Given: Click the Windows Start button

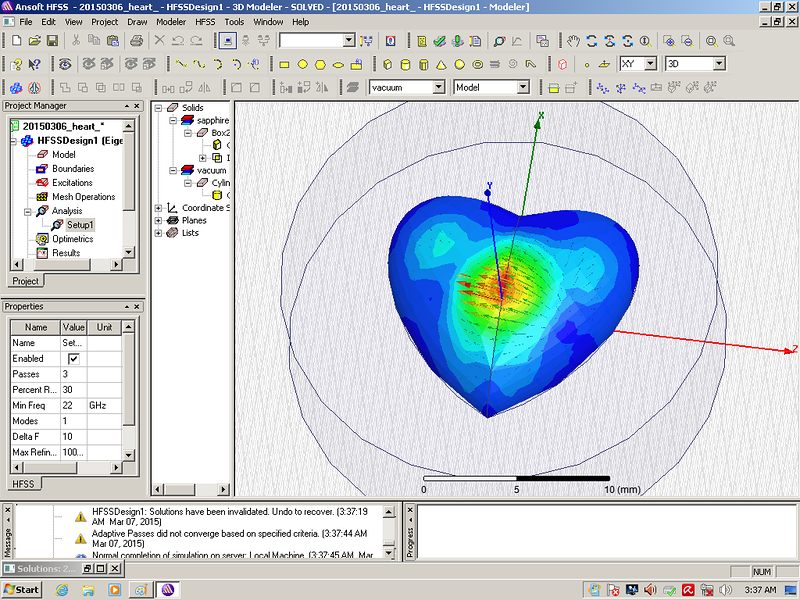Looking at the screenshot, I should click(x=21, y=589).
